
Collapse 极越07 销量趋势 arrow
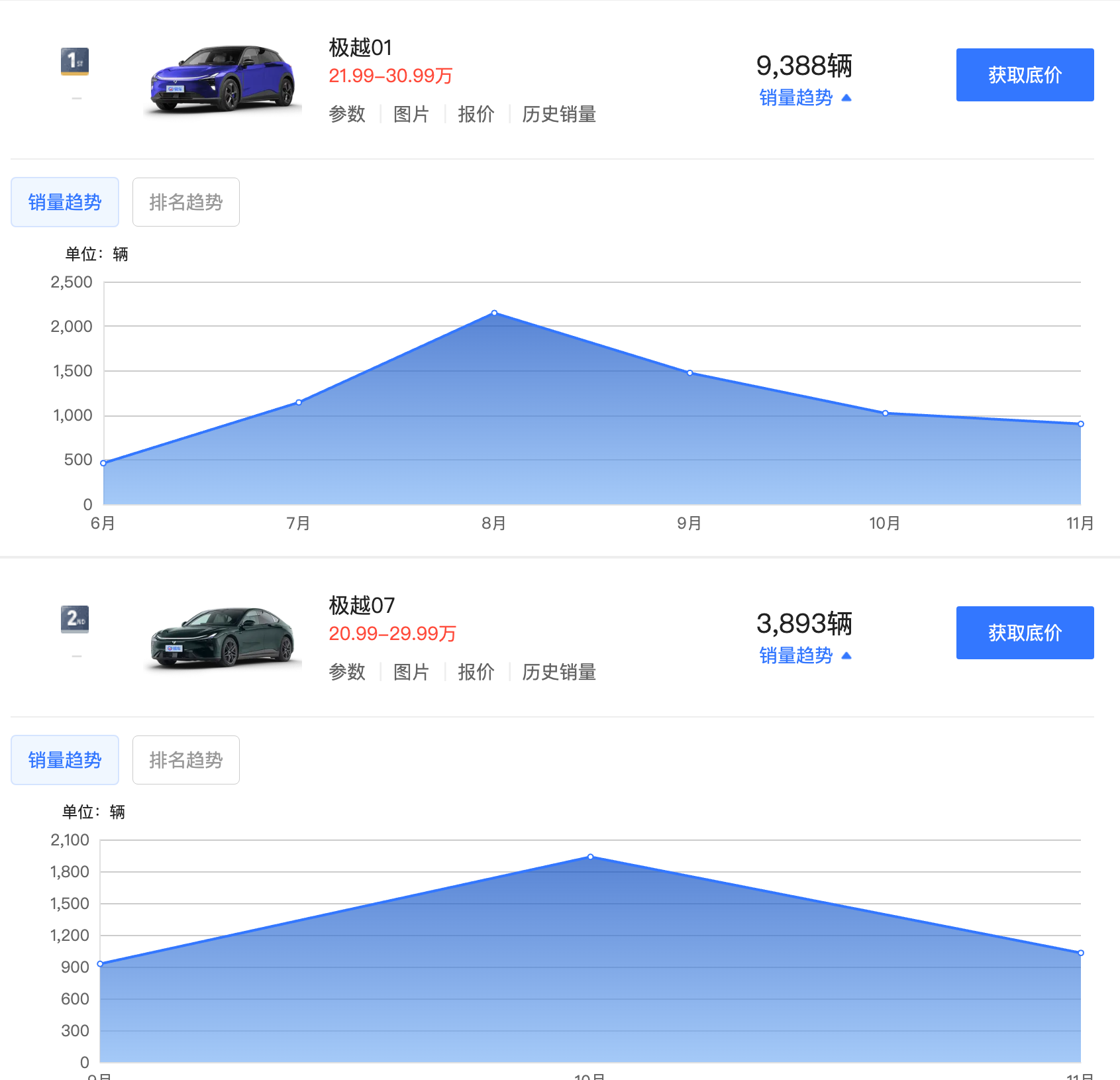[846, 656]
